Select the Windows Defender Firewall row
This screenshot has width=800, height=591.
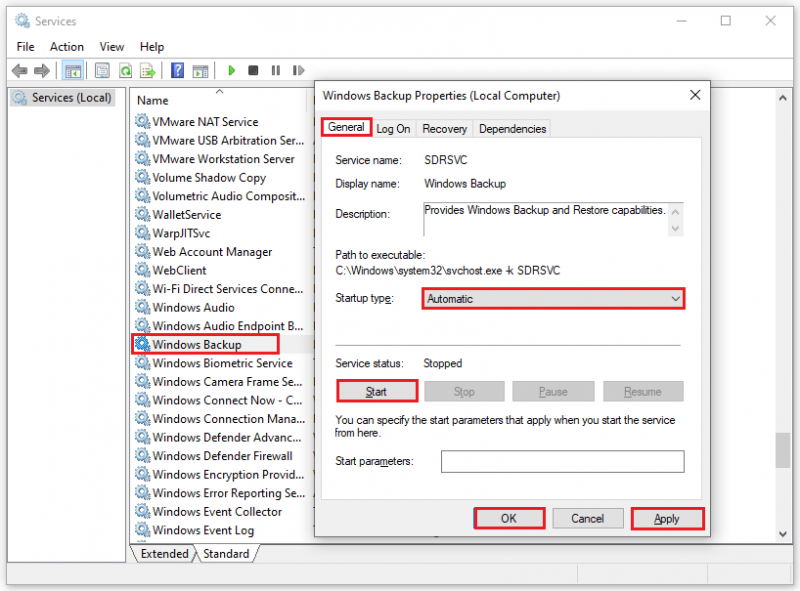(x=220, y=456)
